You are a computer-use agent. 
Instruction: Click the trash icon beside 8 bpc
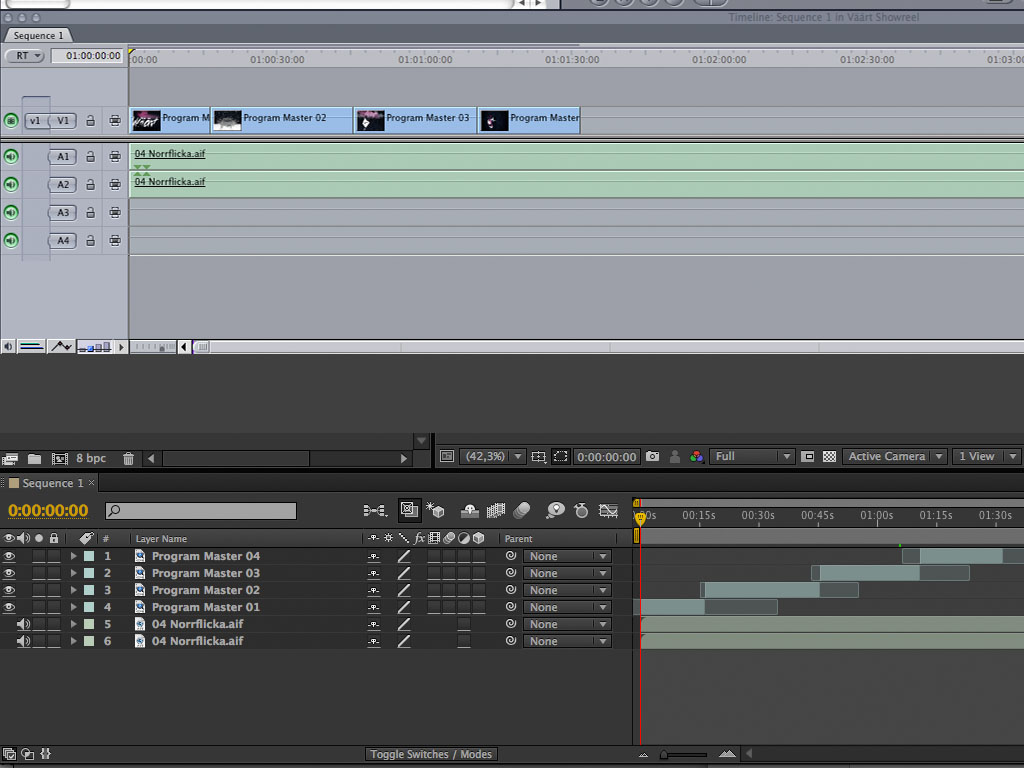tap(128, 459)
